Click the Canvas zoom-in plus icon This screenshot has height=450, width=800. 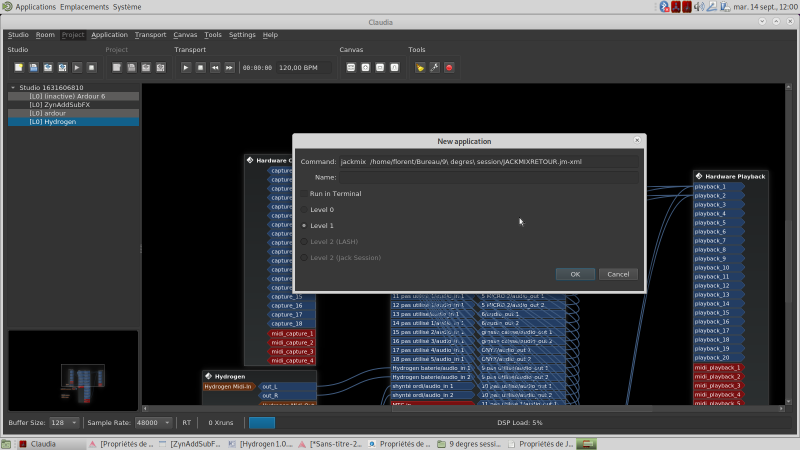[x=365, y=67]
